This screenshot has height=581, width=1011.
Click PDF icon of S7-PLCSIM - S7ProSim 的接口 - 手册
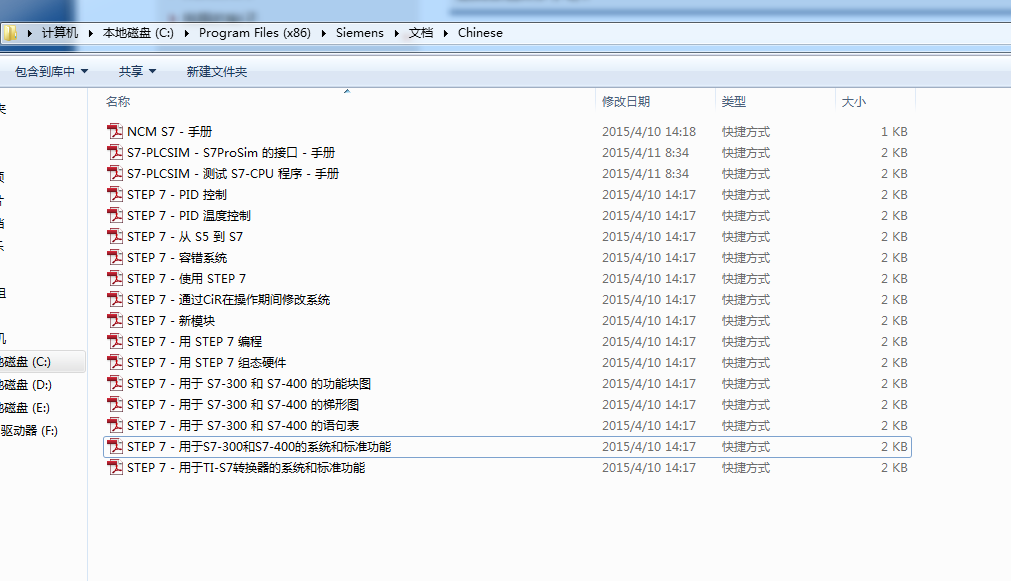click(x=115, y=152)
